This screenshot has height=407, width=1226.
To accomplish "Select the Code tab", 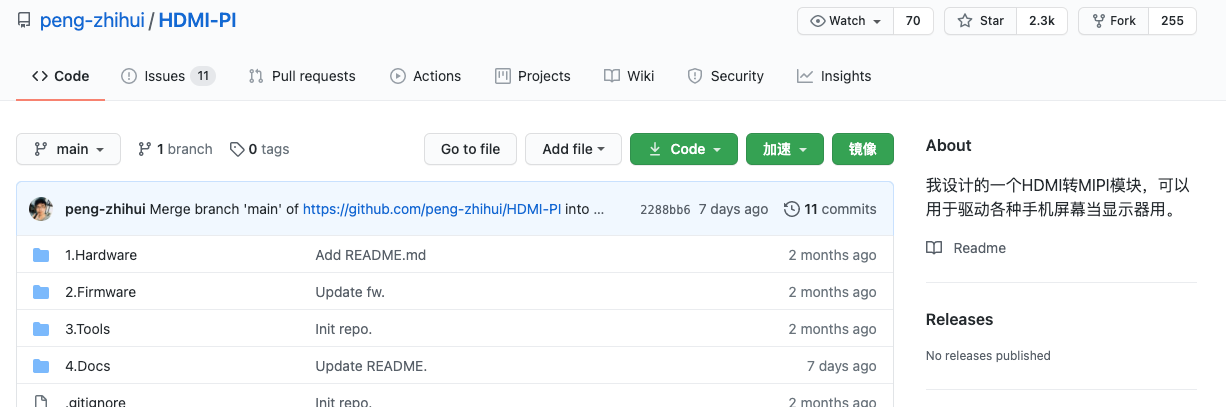I will [60, 76].
